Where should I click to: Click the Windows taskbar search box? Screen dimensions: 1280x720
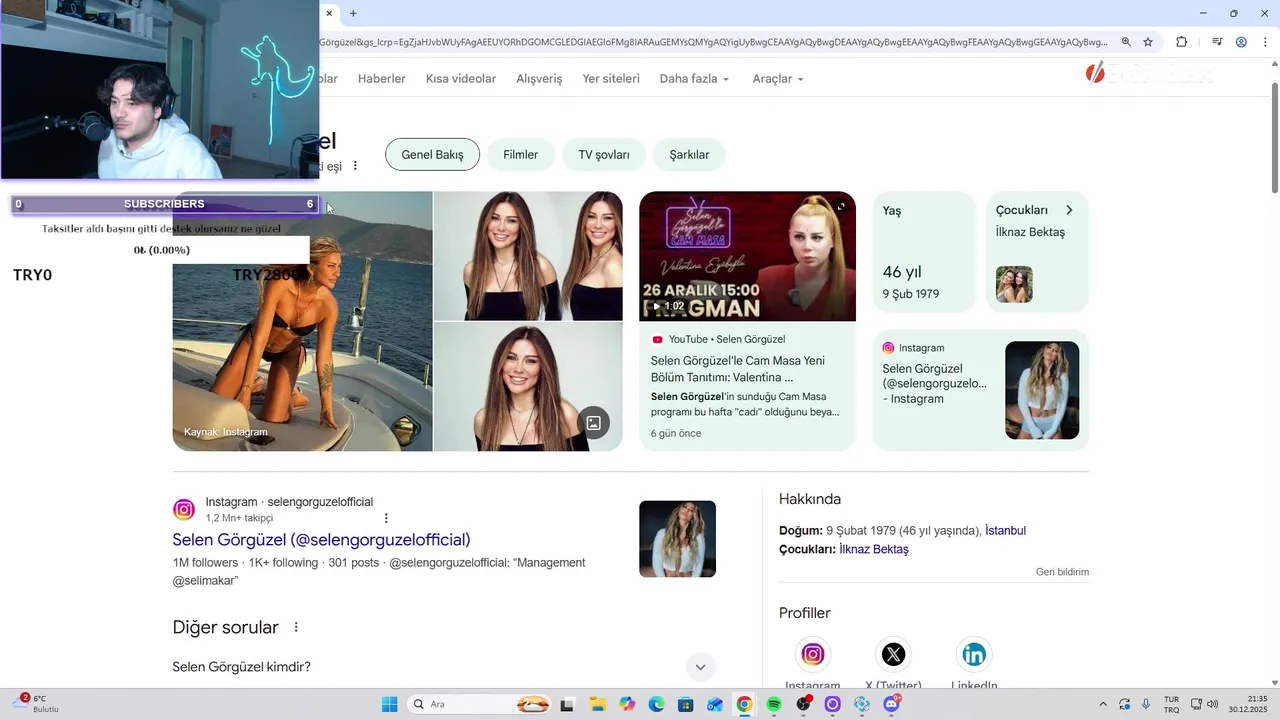click(x=480, y=704)
